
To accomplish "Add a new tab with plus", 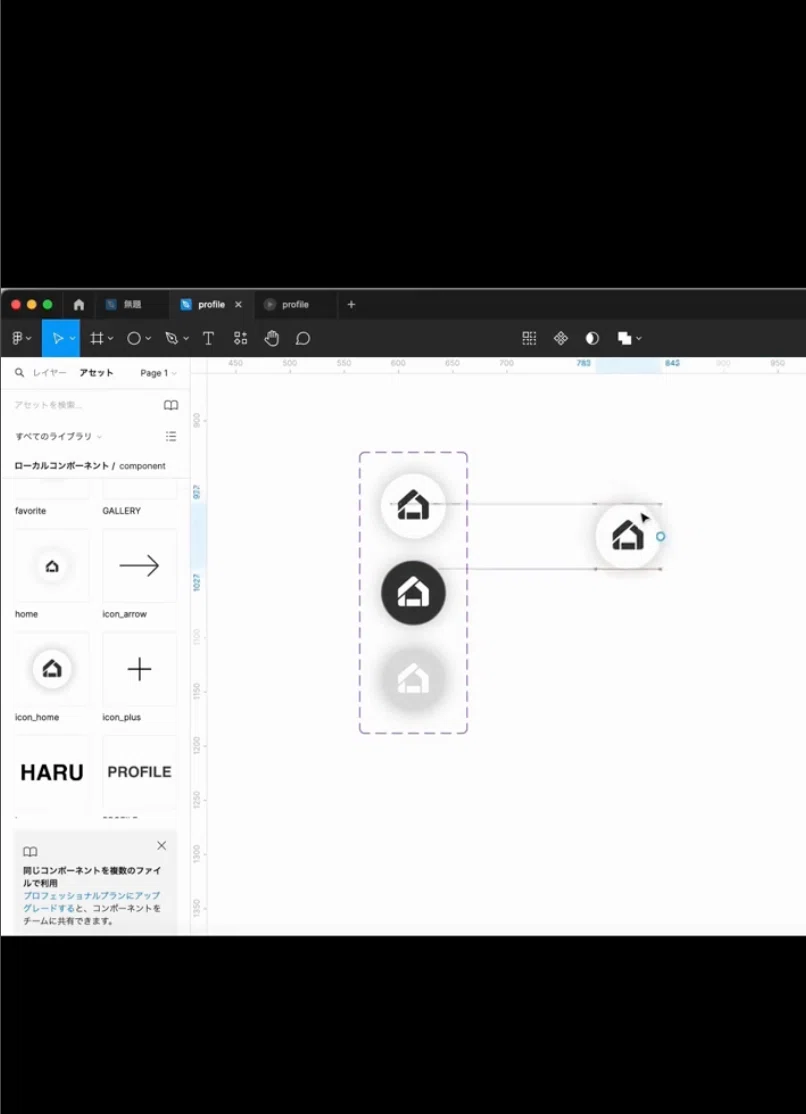I will click(351, 304).
